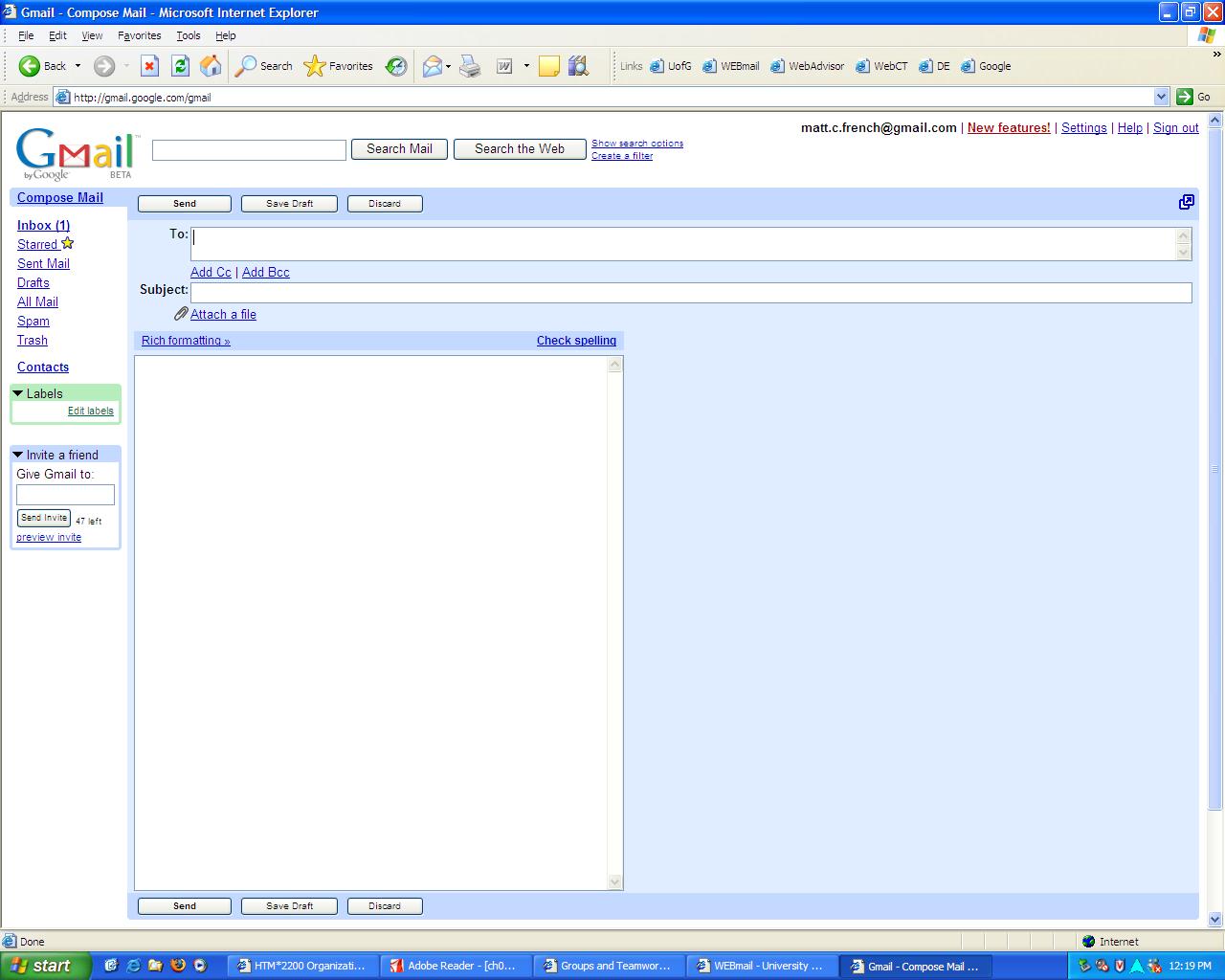Click the paperclip attach icon
This screenshot has height=980, width=1225.
(x=180, y=314)
